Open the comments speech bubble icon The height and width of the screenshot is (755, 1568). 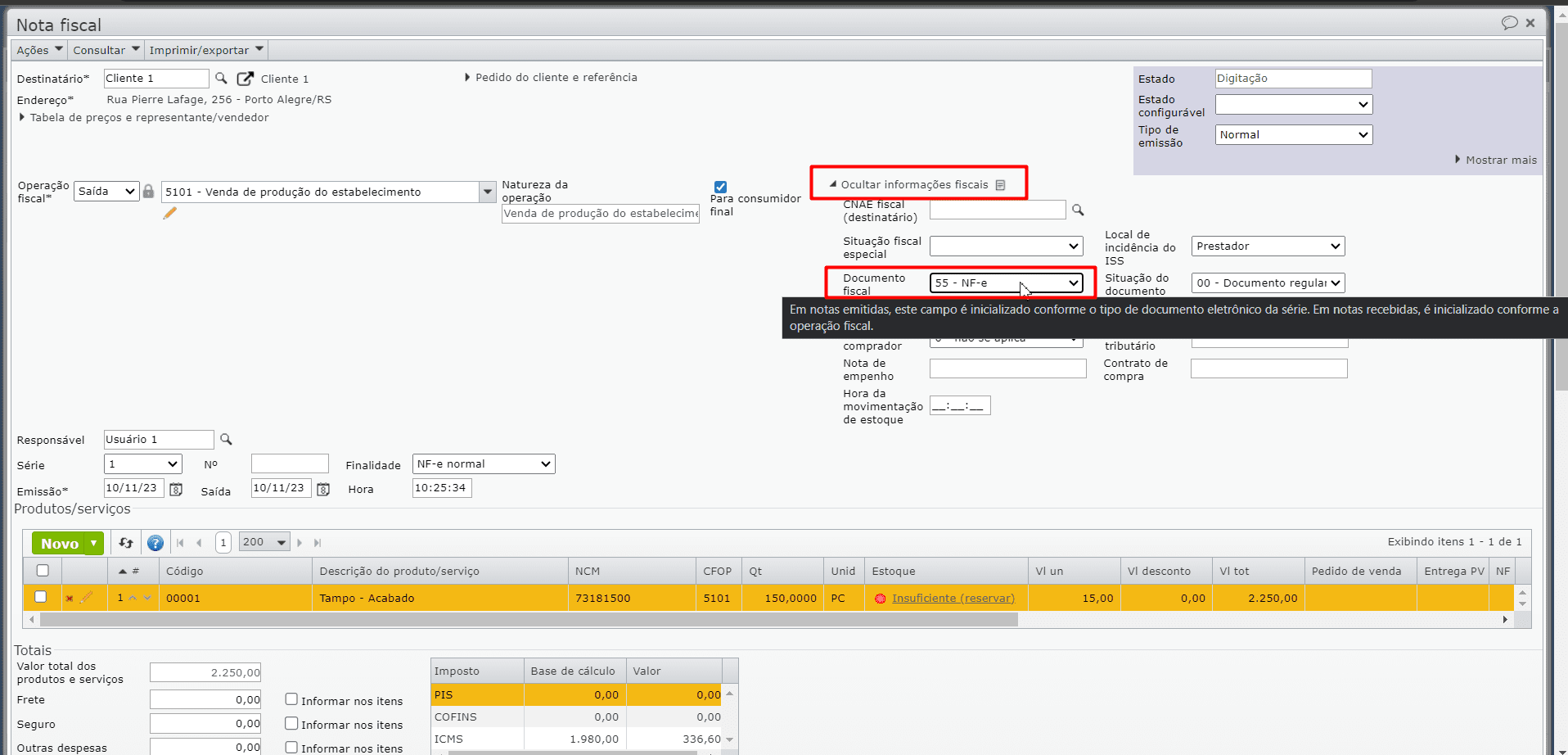[1509, 23]
